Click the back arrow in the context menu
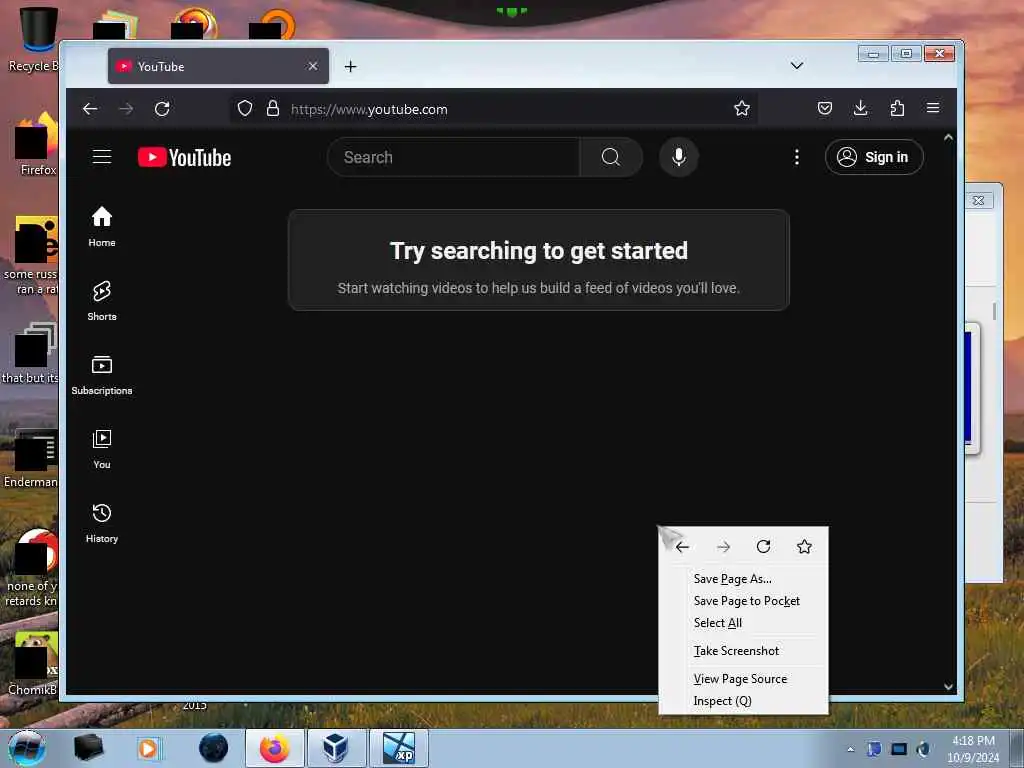Screen dimensions: 1024x768 tap(682, 547)
